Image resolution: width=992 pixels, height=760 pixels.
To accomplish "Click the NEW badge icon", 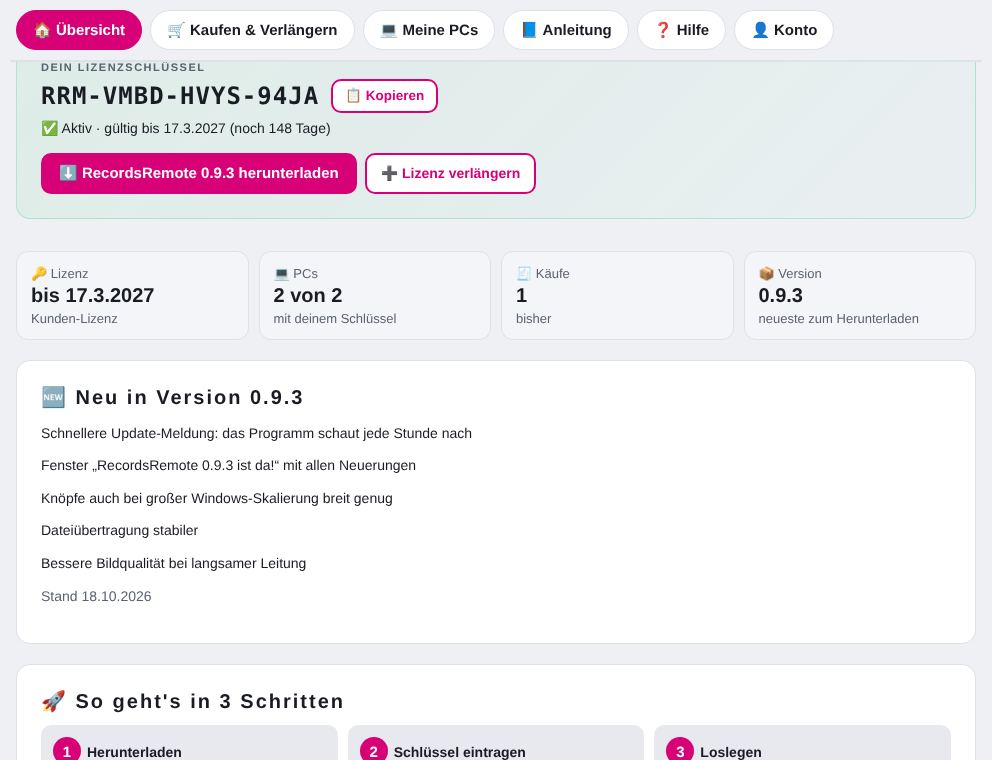I will [x=53, y=397].
